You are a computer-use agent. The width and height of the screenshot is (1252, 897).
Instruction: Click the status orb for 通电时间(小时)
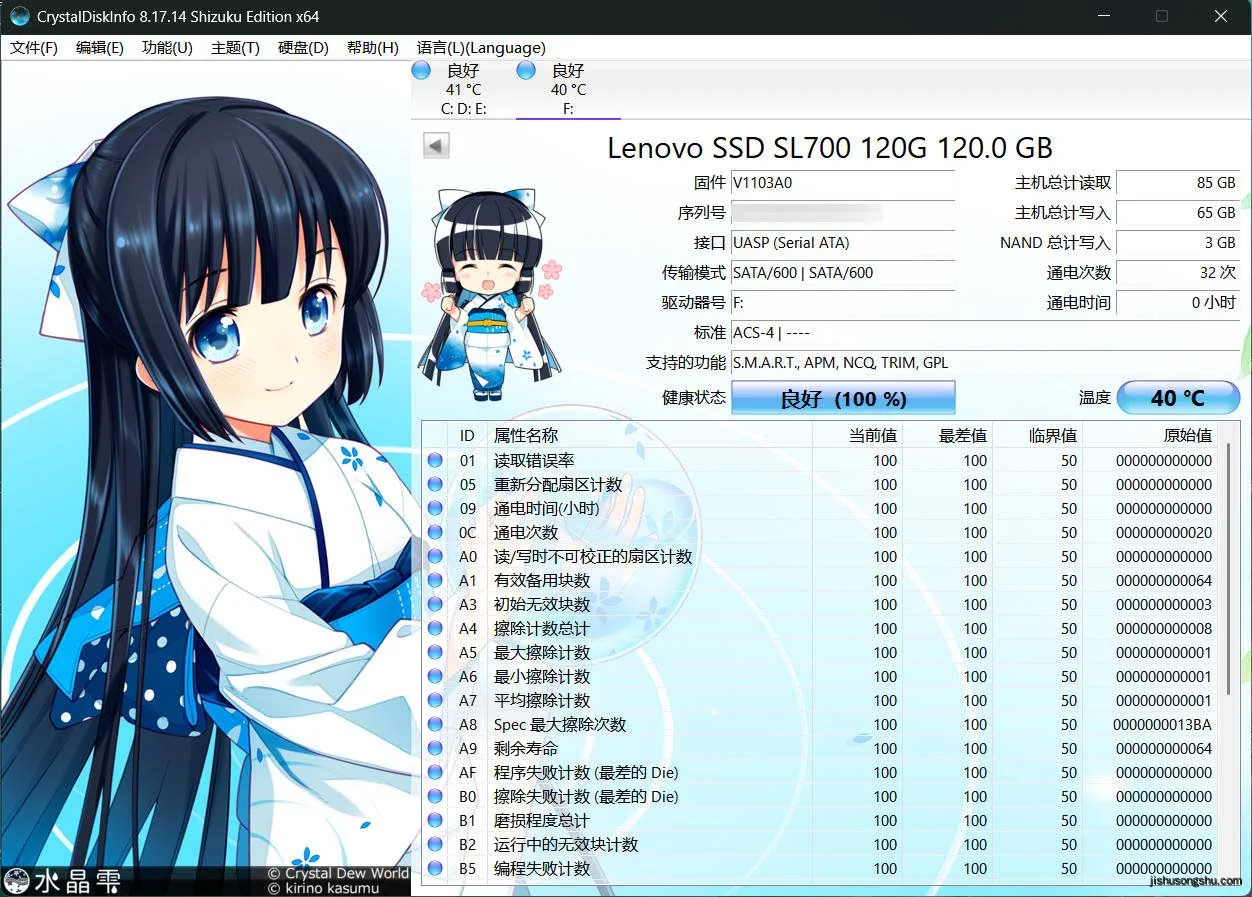click(x=435, y=508)
